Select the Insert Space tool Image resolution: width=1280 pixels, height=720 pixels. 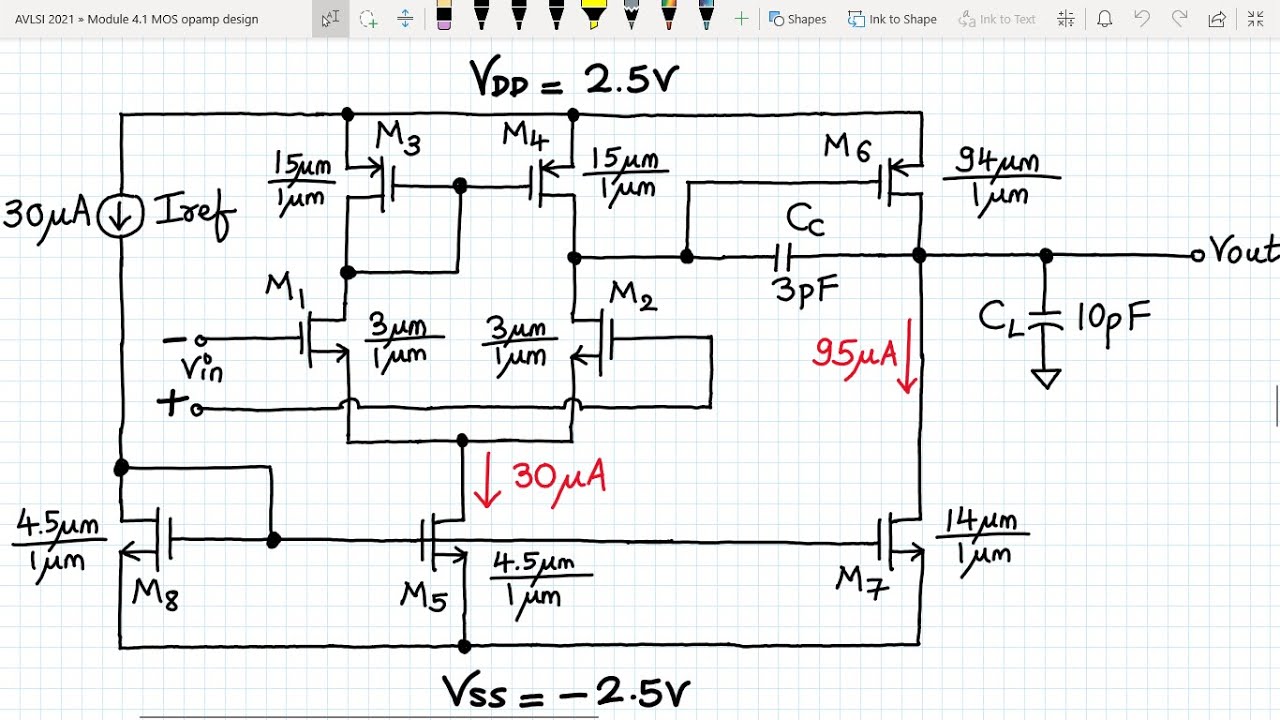[405, 19]
